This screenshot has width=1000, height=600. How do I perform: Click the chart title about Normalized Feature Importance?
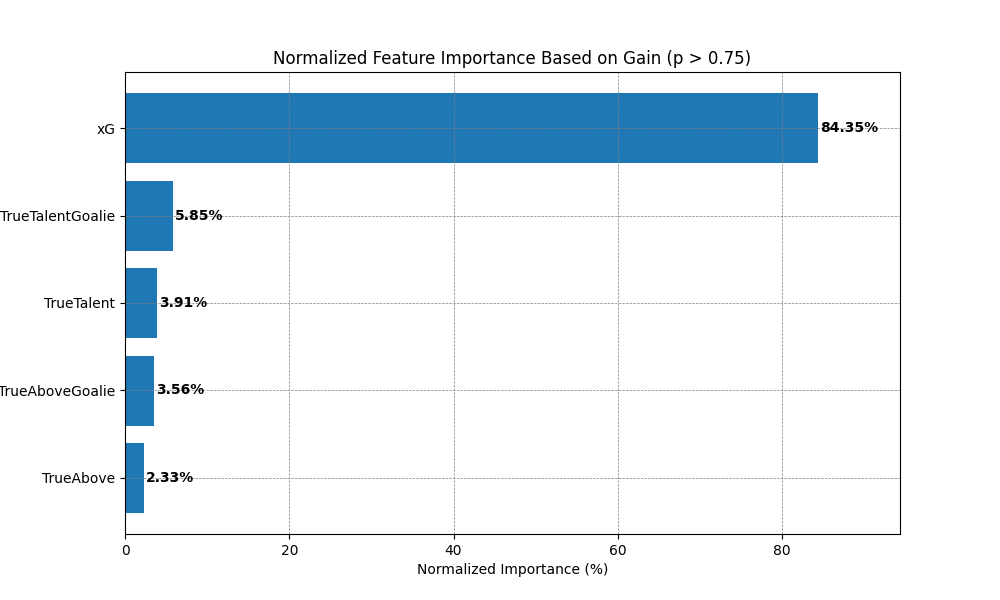point(511,58)
